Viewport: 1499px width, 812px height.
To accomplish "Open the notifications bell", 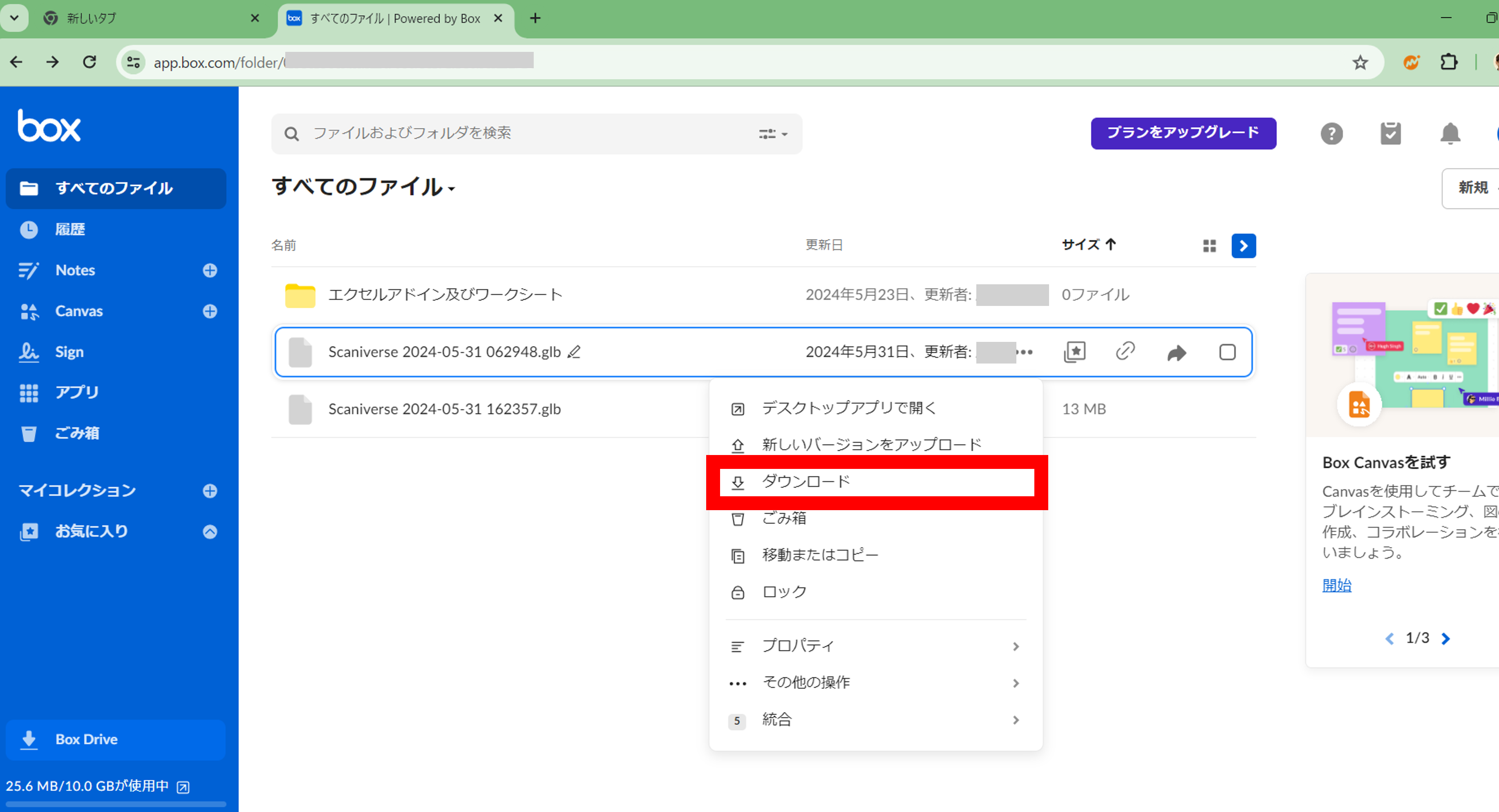I will click(1450, 133).
